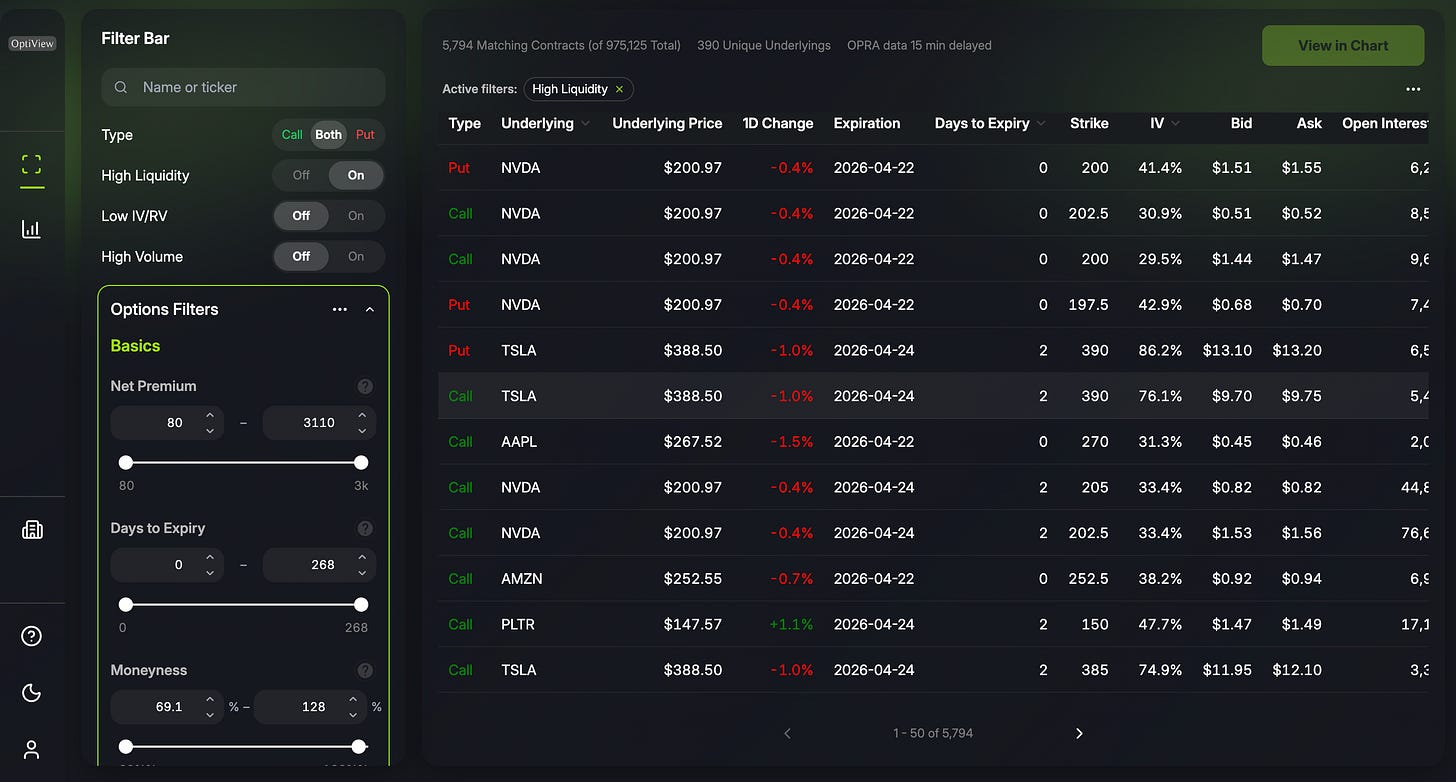Collapse the Options Filters section

coord(370,309)
